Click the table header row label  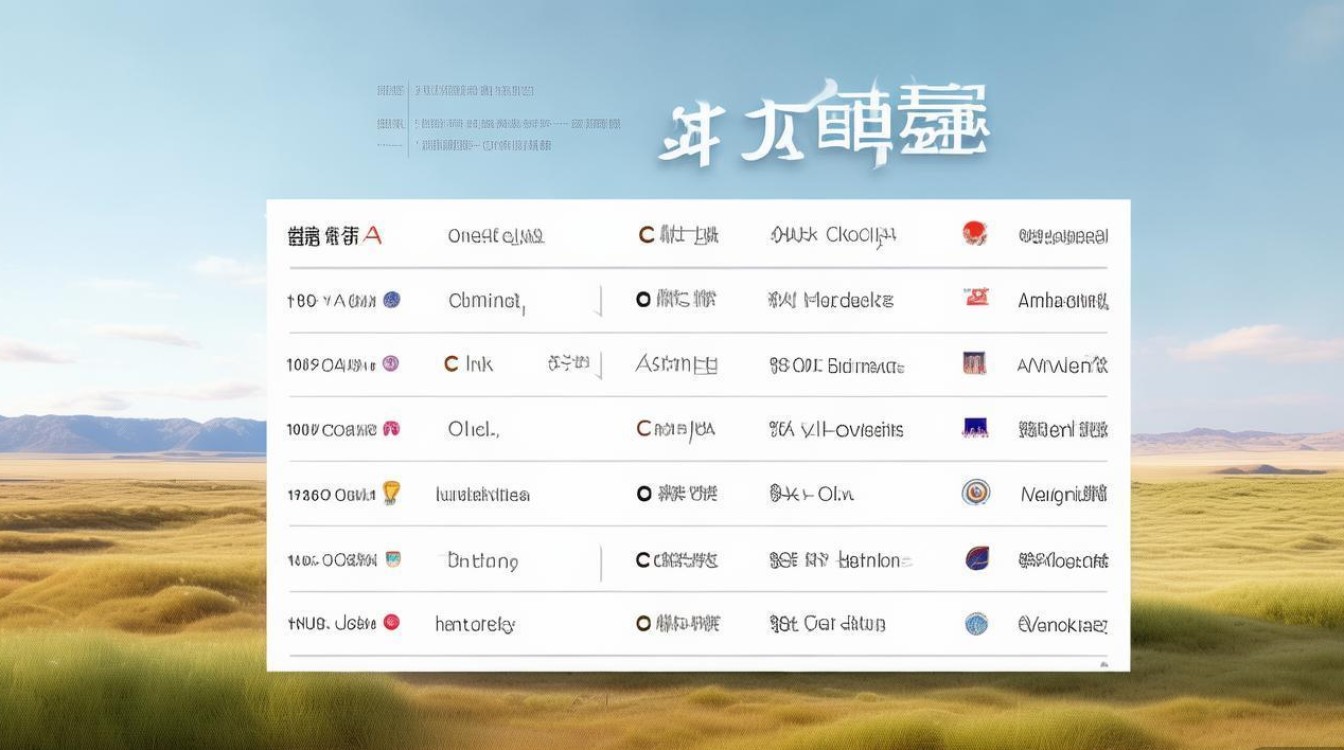coord(330,234)
